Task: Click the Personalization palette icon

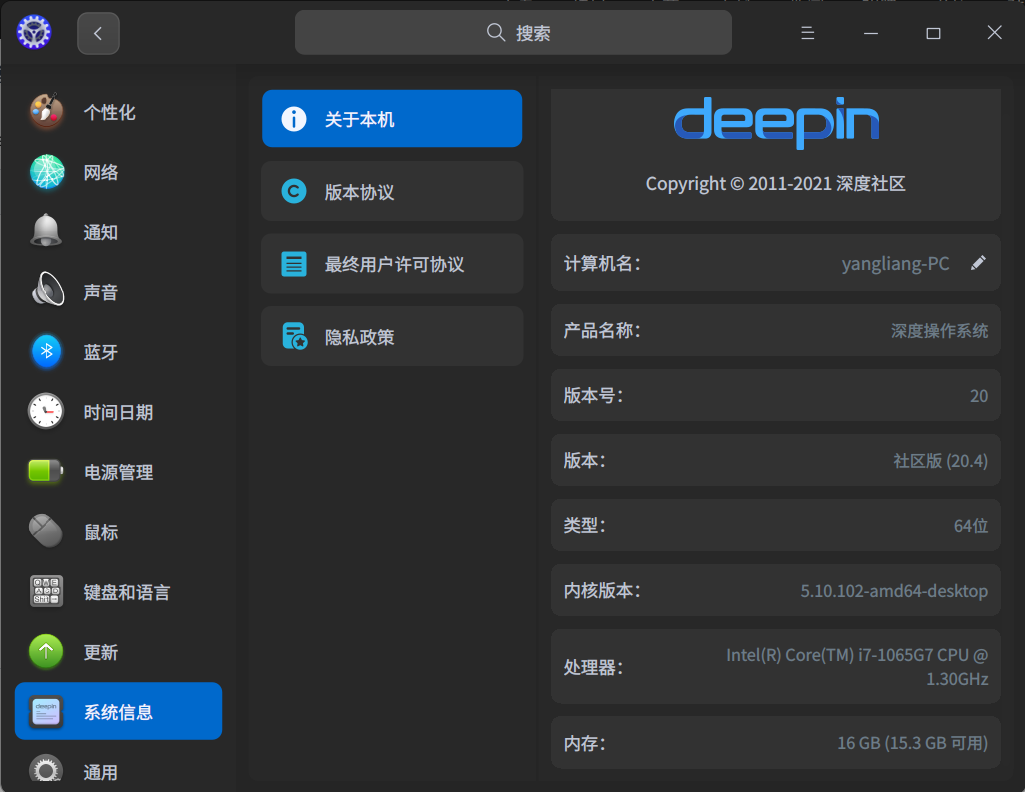Action: tap(46, 111)
